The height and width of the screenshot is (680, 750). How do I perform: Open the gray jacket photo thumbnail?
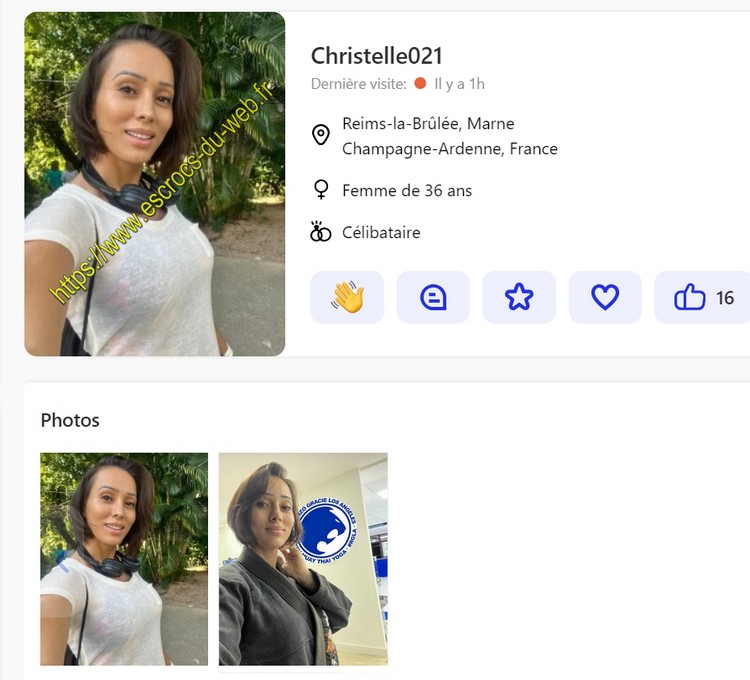[x=303, y=559]
